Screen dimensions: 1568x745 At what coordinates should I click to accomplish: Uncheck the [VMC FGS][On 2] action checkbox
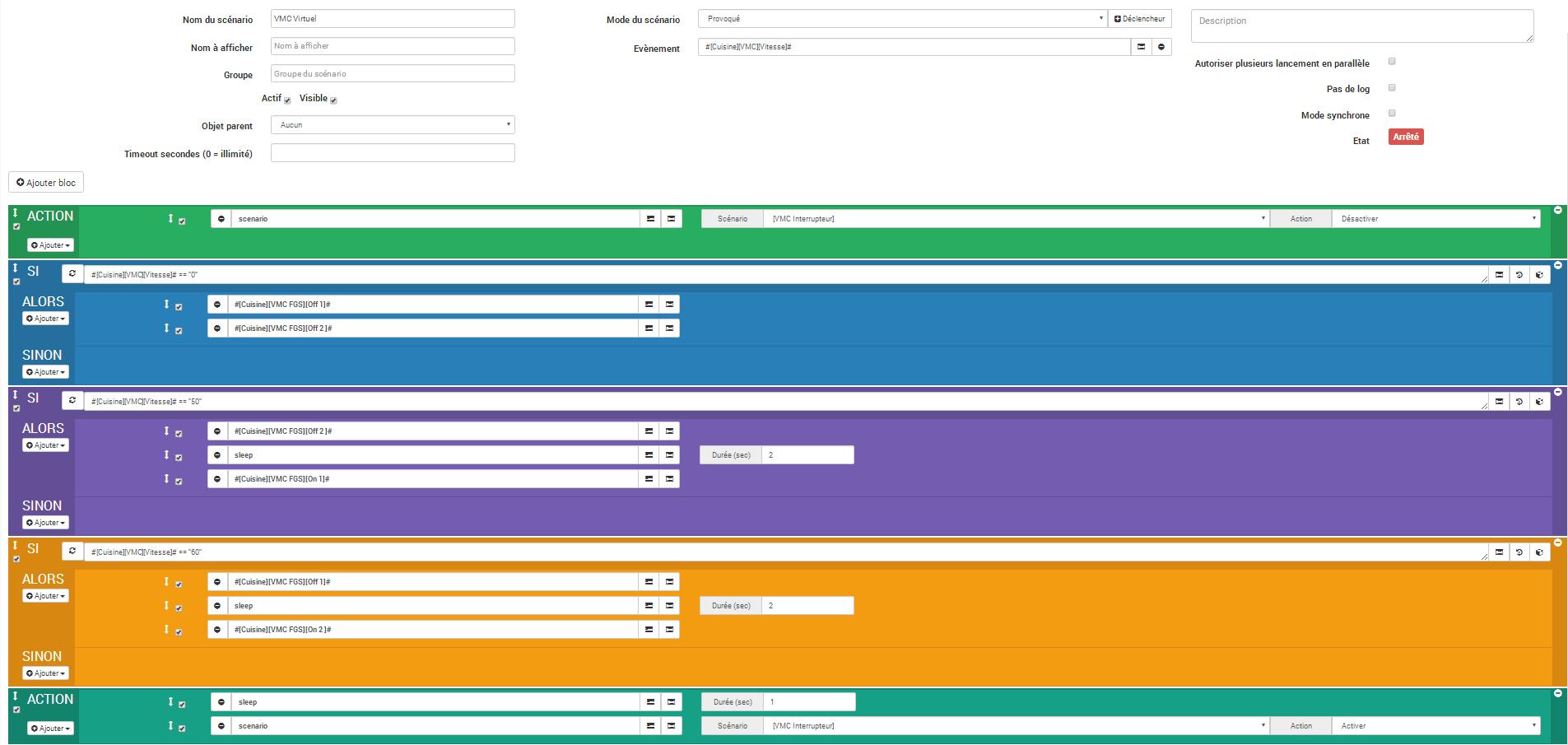coord(179,632)
